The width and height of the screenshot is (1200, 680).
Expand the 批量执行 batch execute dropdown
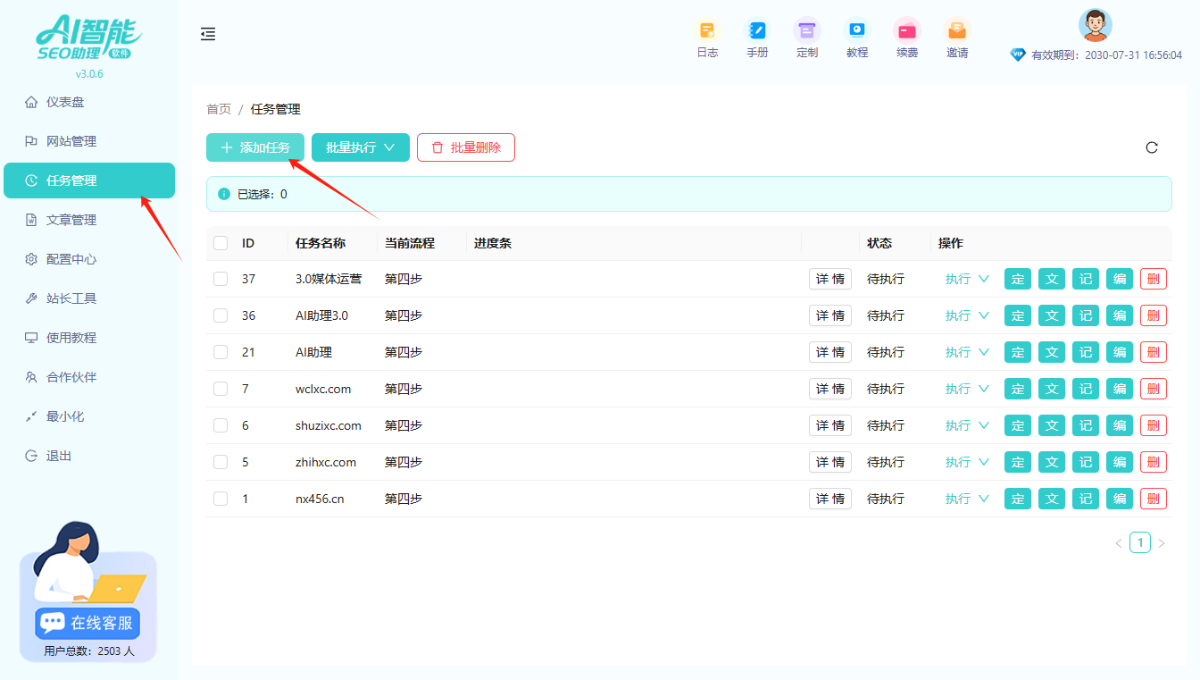coord(361,147)
